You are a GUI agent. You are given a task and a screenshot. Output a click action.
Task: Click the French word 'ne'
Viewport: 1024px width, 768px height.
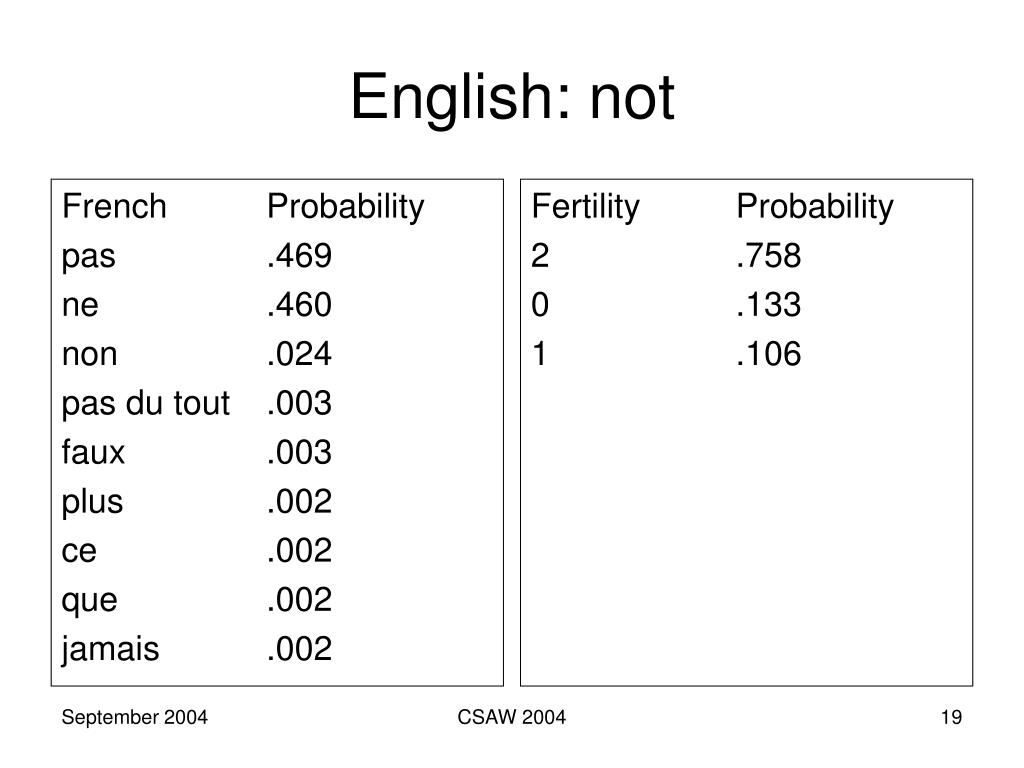click(80, 305)
